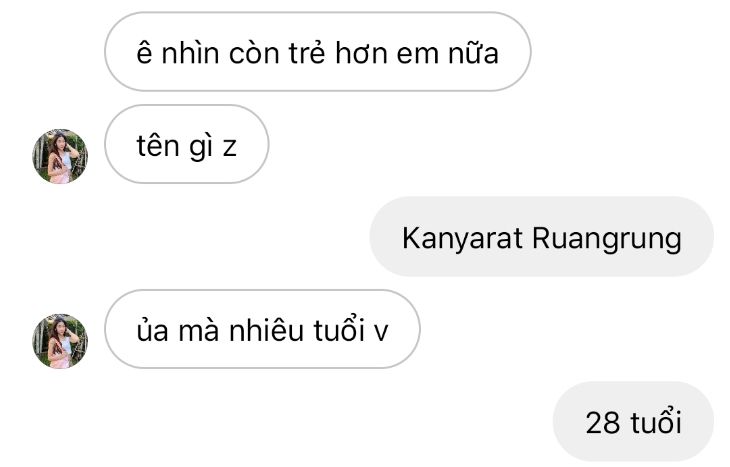
Task: Click the word "nhìn" in the top message
Action: pos(190,53)
